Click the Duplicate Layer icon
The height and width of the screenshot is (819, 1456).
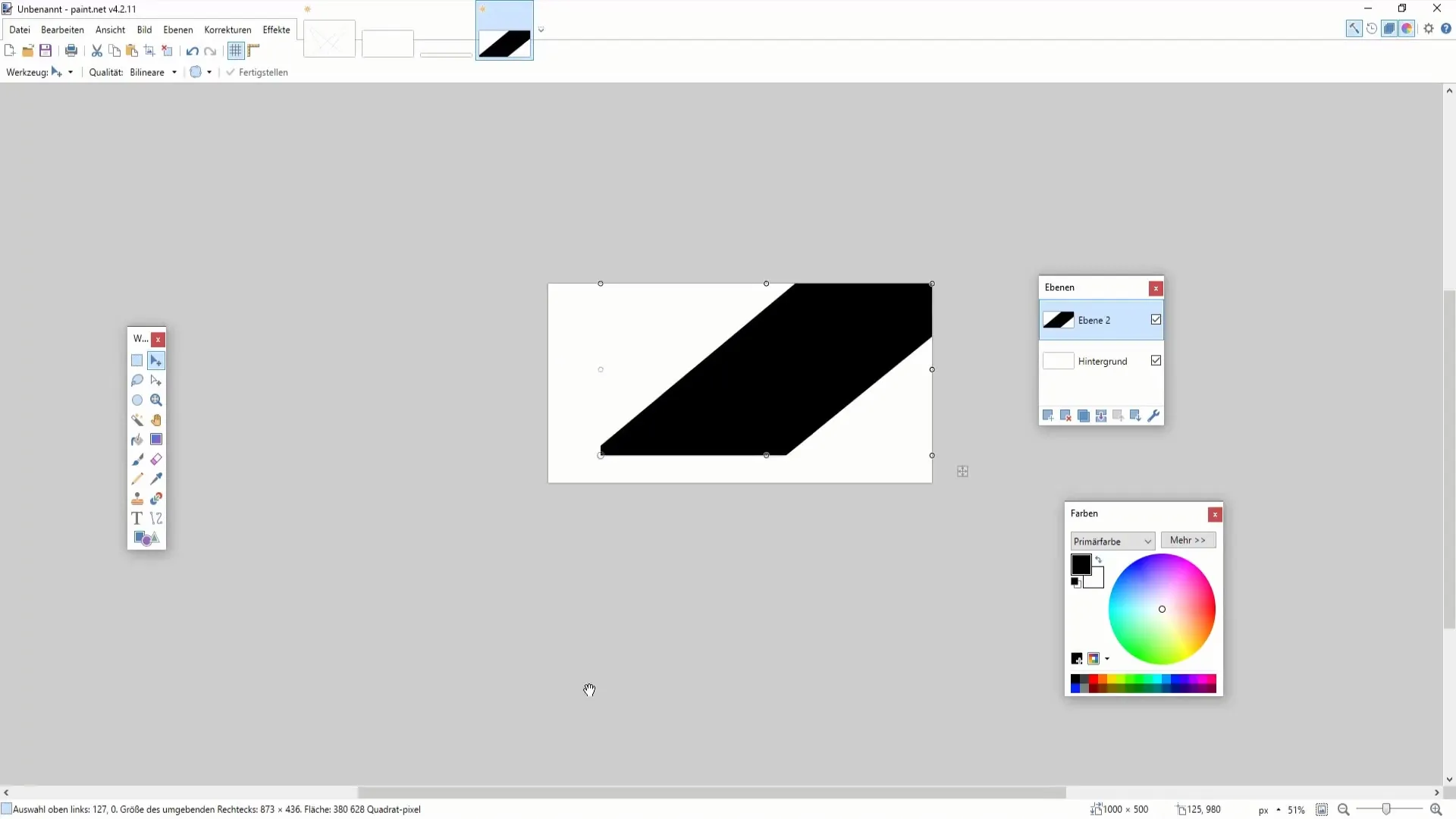point(1084,416)
